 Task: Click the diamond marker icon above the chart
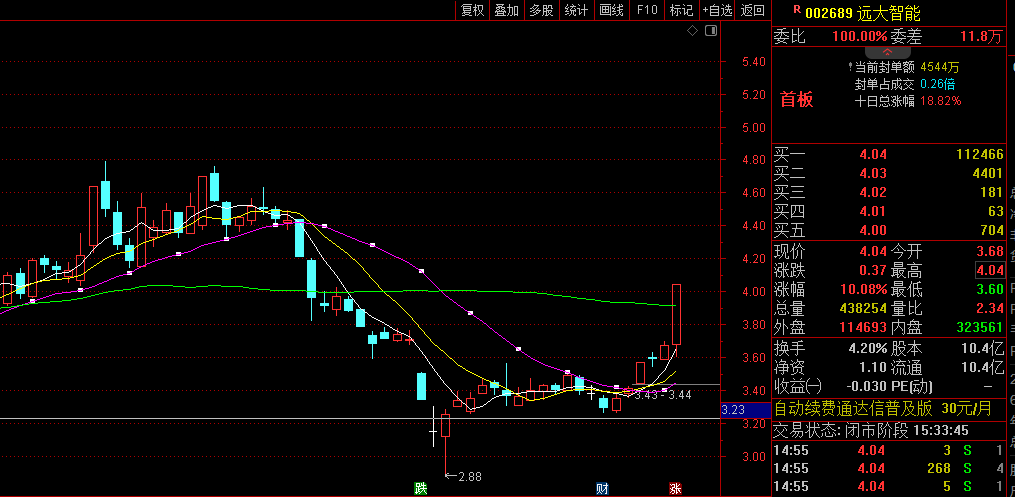[x=692, y=30]
